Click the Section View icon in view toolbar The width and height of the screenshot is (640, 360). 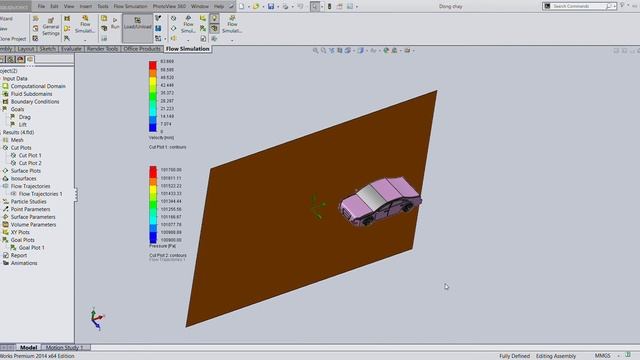[340, 51]
